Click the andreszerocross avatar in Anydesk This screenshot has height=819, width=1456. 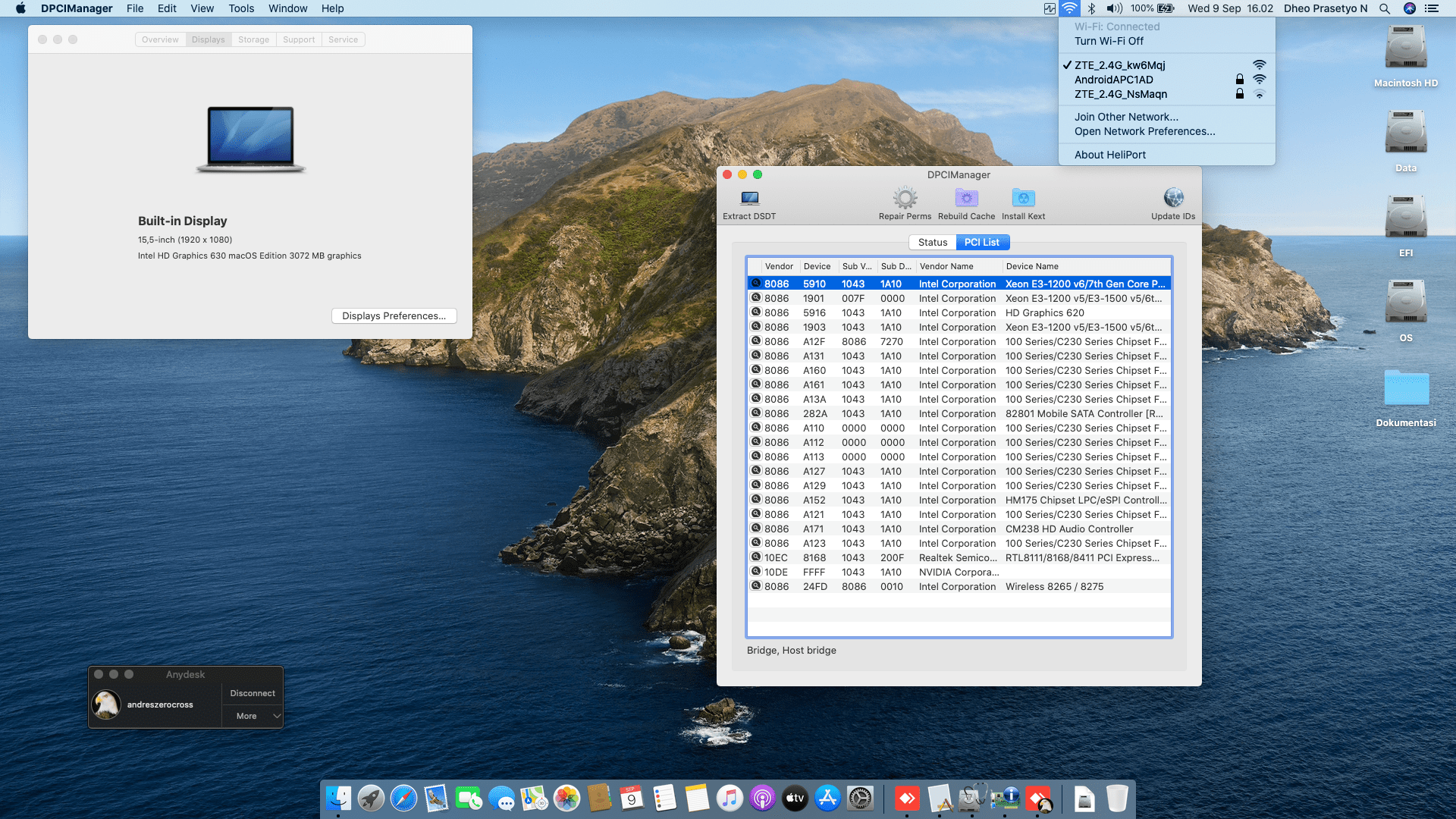tap(106, 704)
